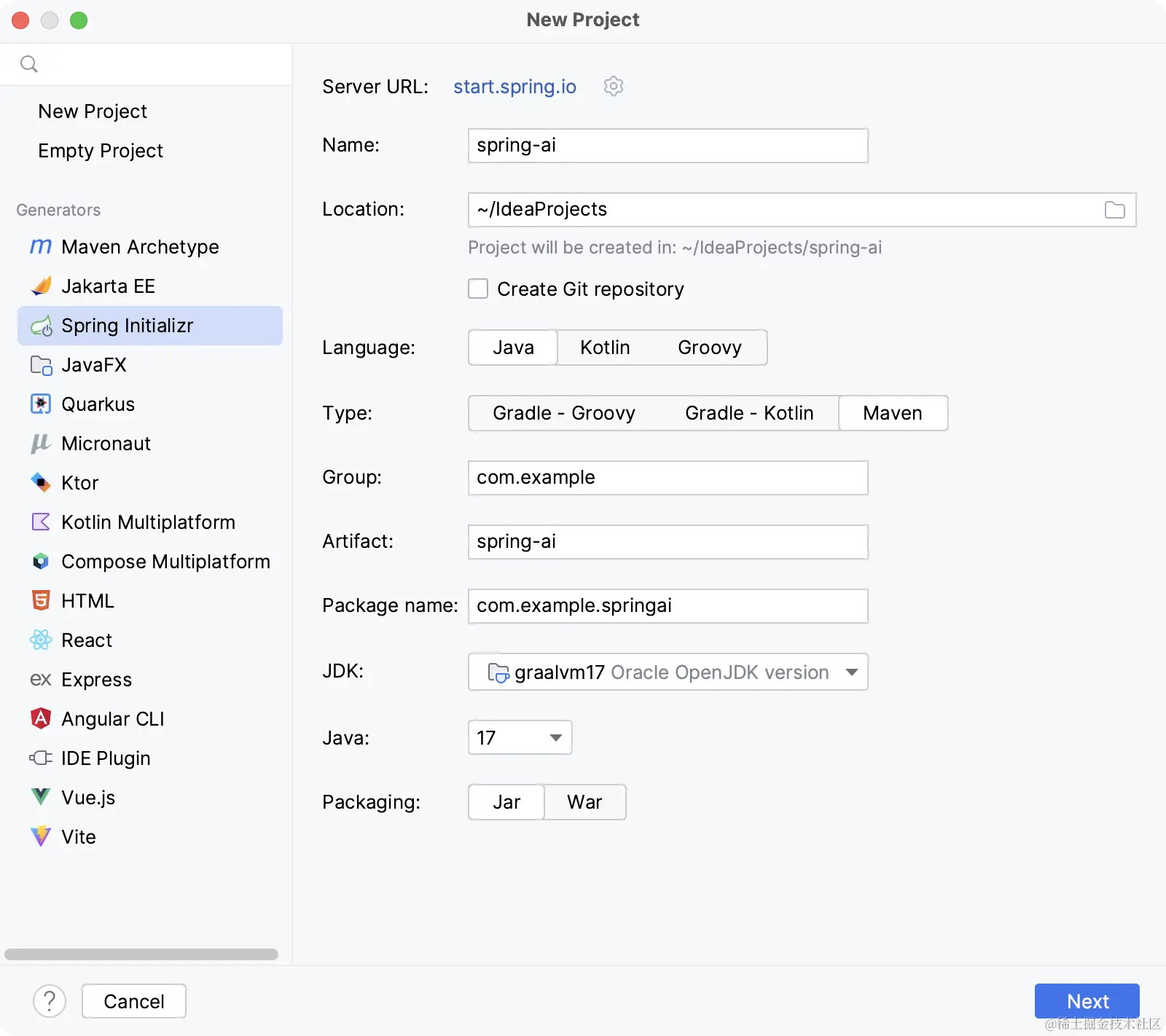Click the Spring Initializr leaf icon
The width and height of the screenshot is (1166, 1036).
[x=41, y=326]
